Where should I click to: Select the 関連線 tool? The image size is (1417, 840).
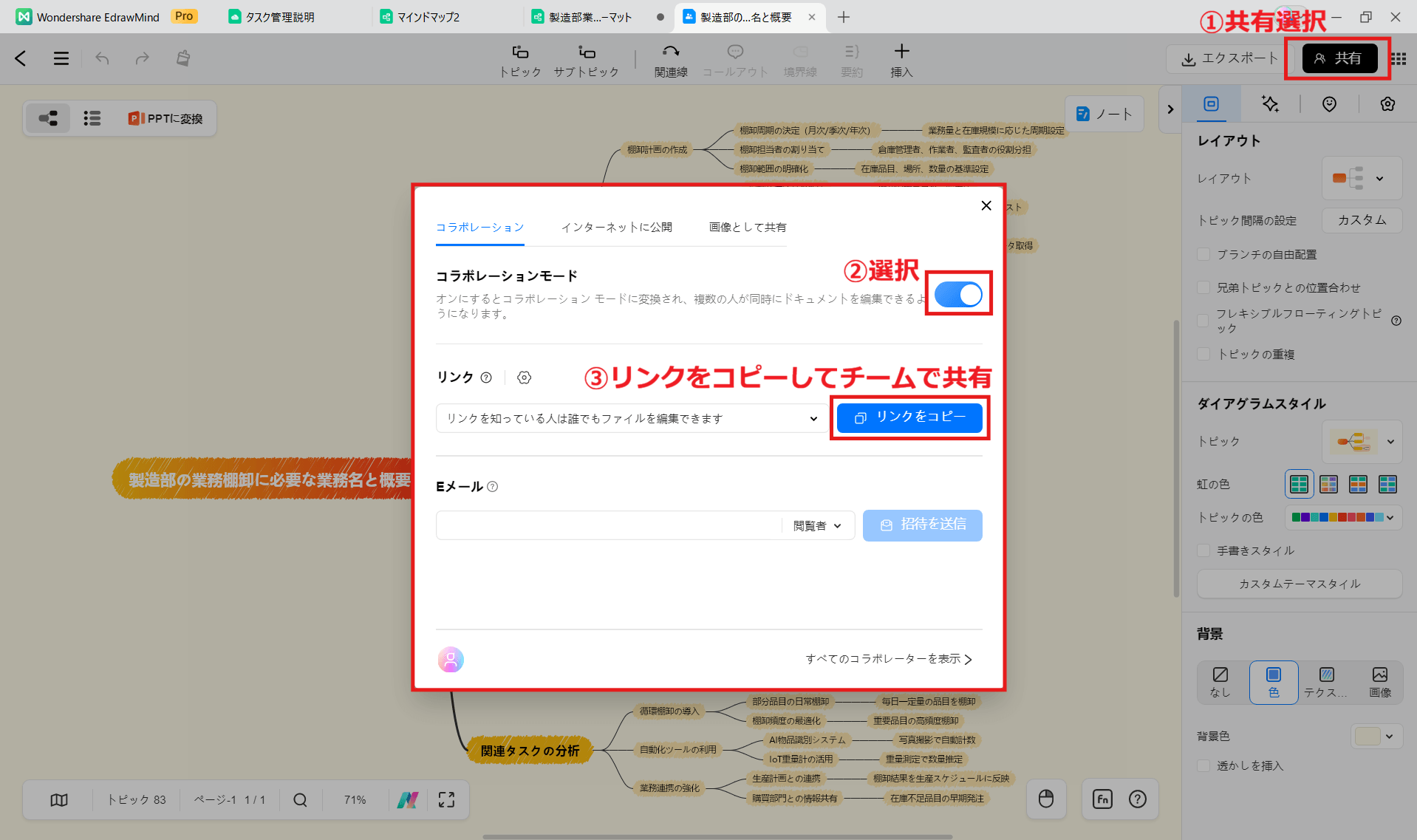click(671, 61)
